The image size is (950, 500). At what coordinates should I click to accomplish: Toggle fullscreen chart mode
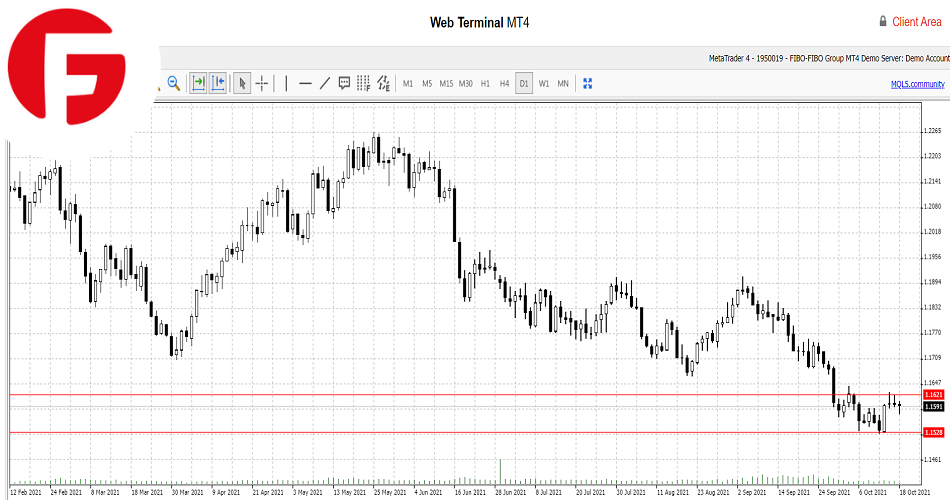click(588, 84)
